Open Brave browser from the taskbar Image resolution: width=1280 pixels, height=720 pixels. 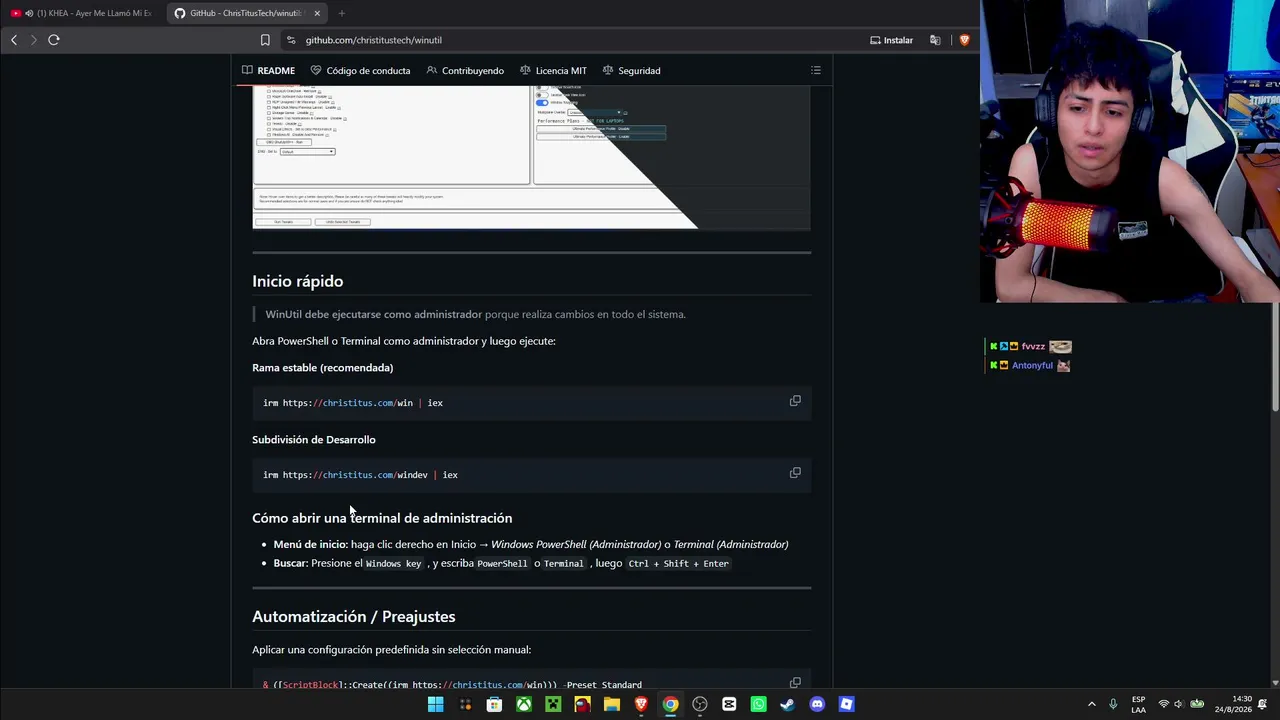click(641, 704)
